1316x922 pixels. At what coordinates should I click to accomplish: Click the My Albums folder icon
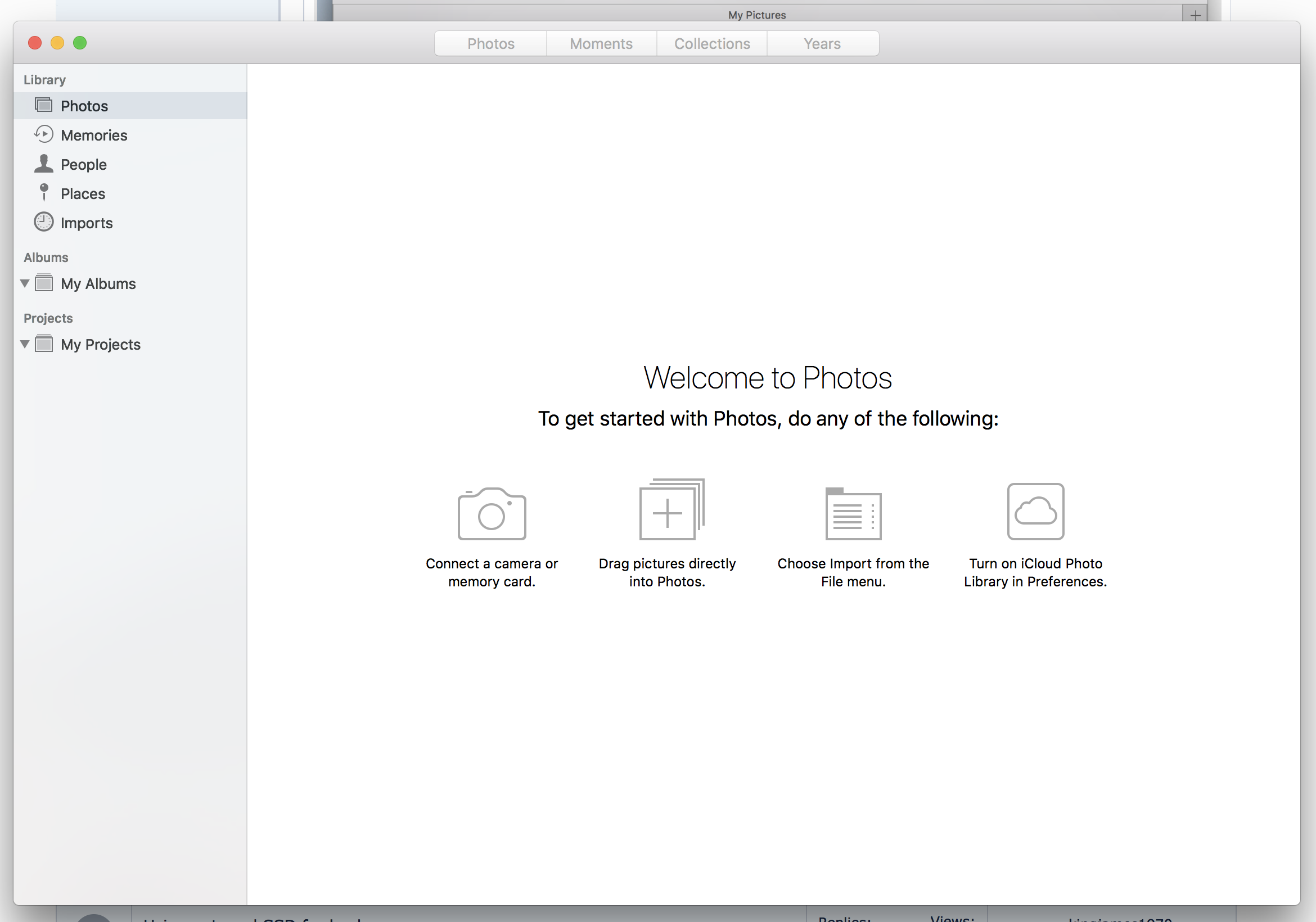(43, 283)
